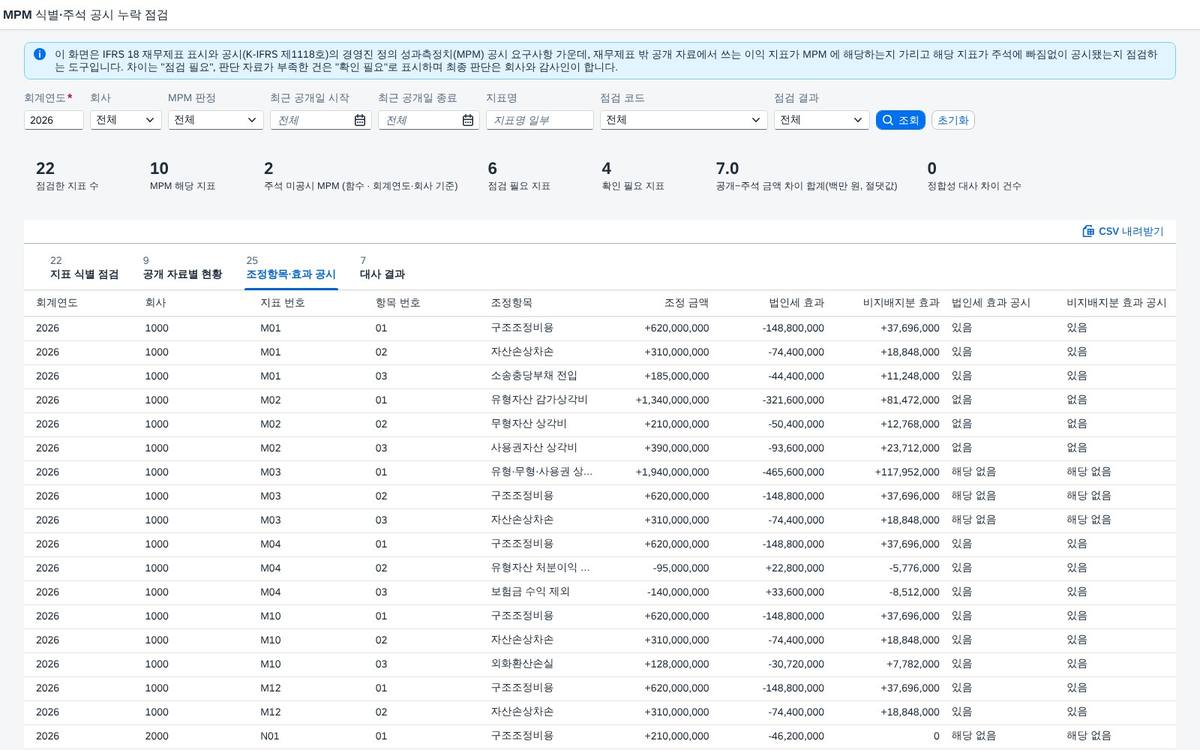Click the 법인세 효과 column header
This screenshot has width=1200, height=750.
(x=796, y=303)
